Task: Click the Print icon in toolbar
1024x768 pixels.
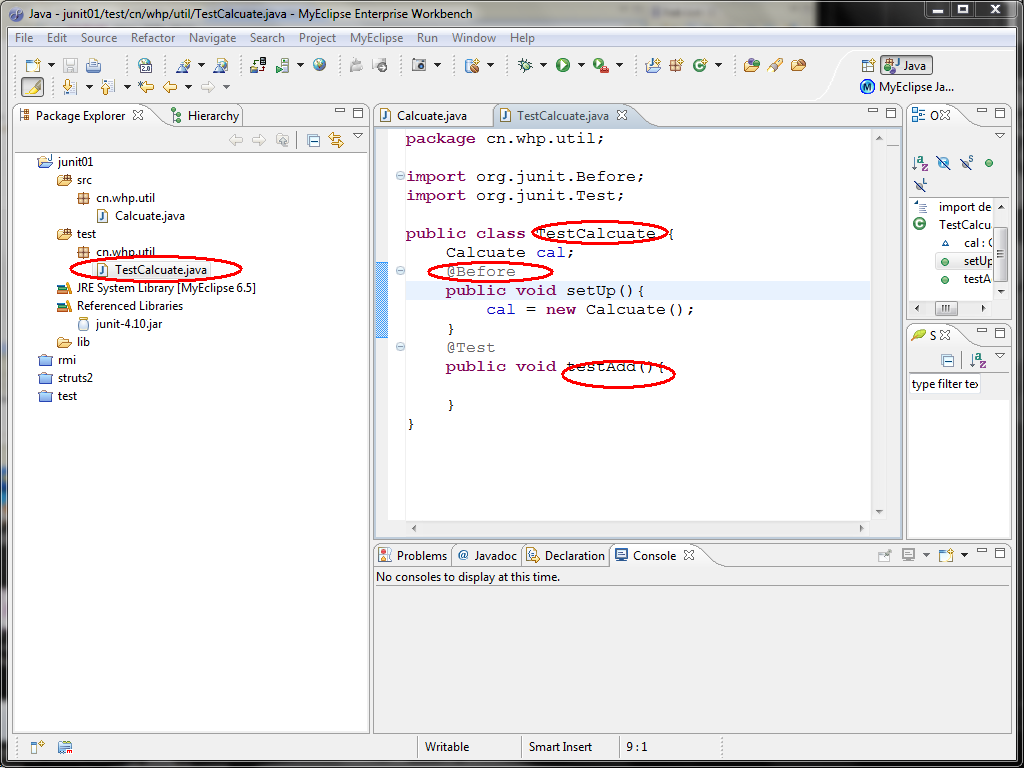Action: tap(93, 65)
